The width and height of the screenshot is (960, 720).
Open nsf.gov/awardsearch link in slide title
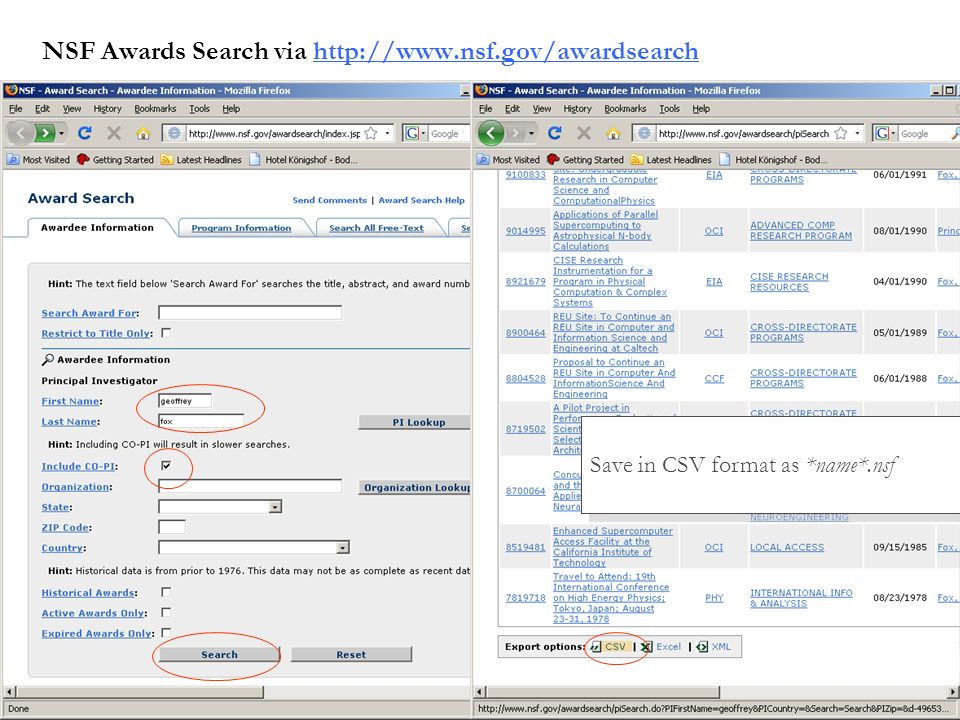pos(506,51)
